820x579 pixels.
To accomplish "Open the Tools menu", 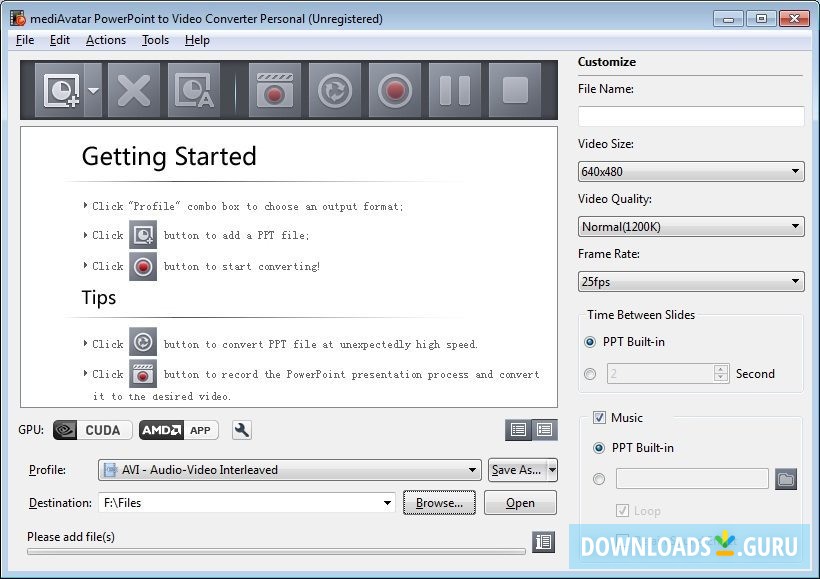I will (x=155, y=40).
